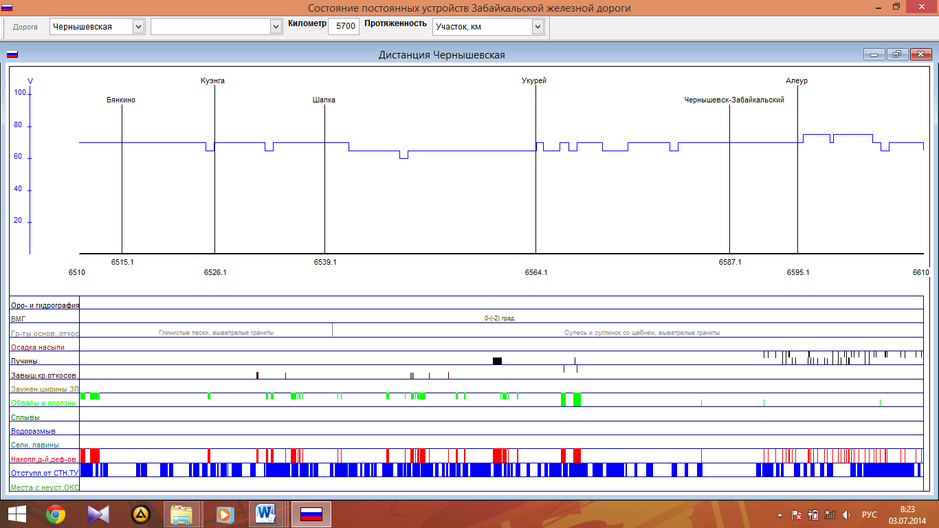Click the 'Сели, лавины' row label
The image size is (939, 528).
pyautogui.click(x=34, y=444)
